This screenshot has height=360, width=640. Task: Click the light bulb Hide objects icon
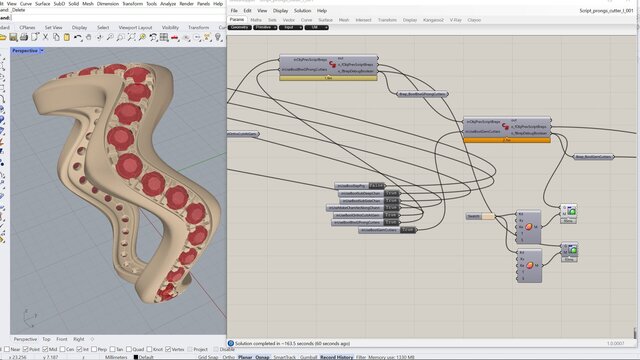[x=218, y=38]
